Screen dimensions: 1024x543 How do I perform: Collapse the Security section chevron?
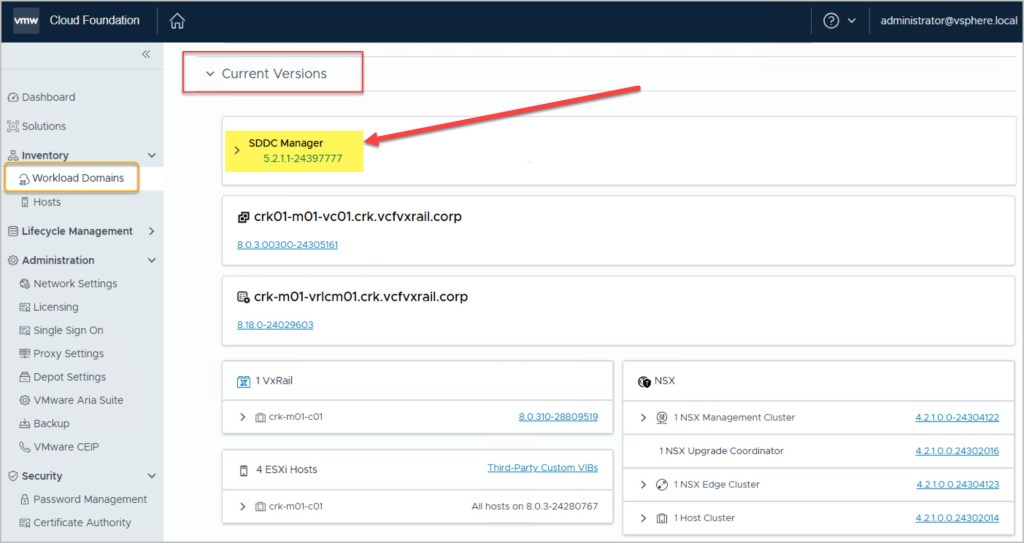pyautogui.click(x=152, y=476)
